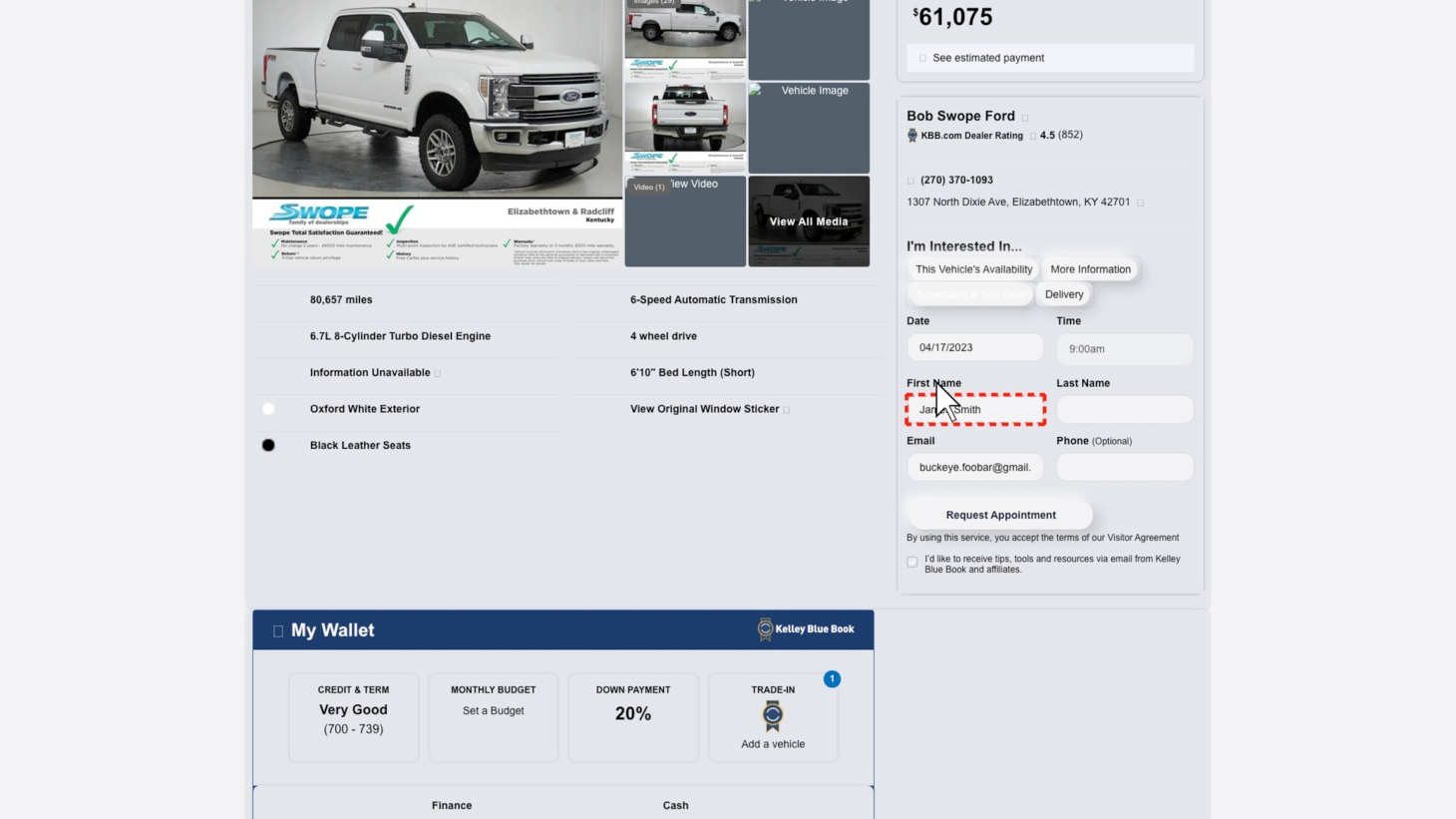Click the Kelley Blue Book logo in wallet header
The width and height of the screenshot is (1456, 819).
[806, 629]
